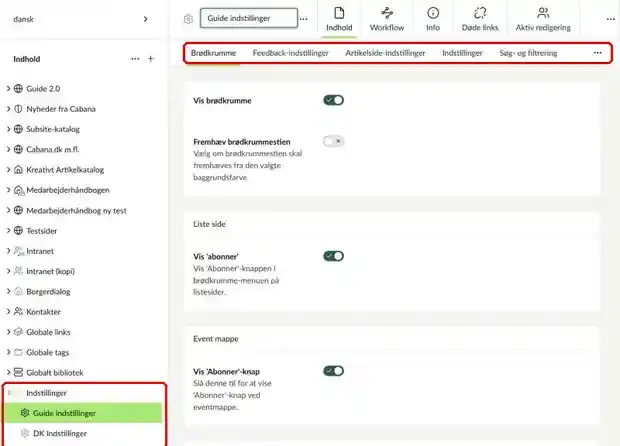Open Aktiv redigering users icon
The image size is (620, 446).
tap(543, 13)
